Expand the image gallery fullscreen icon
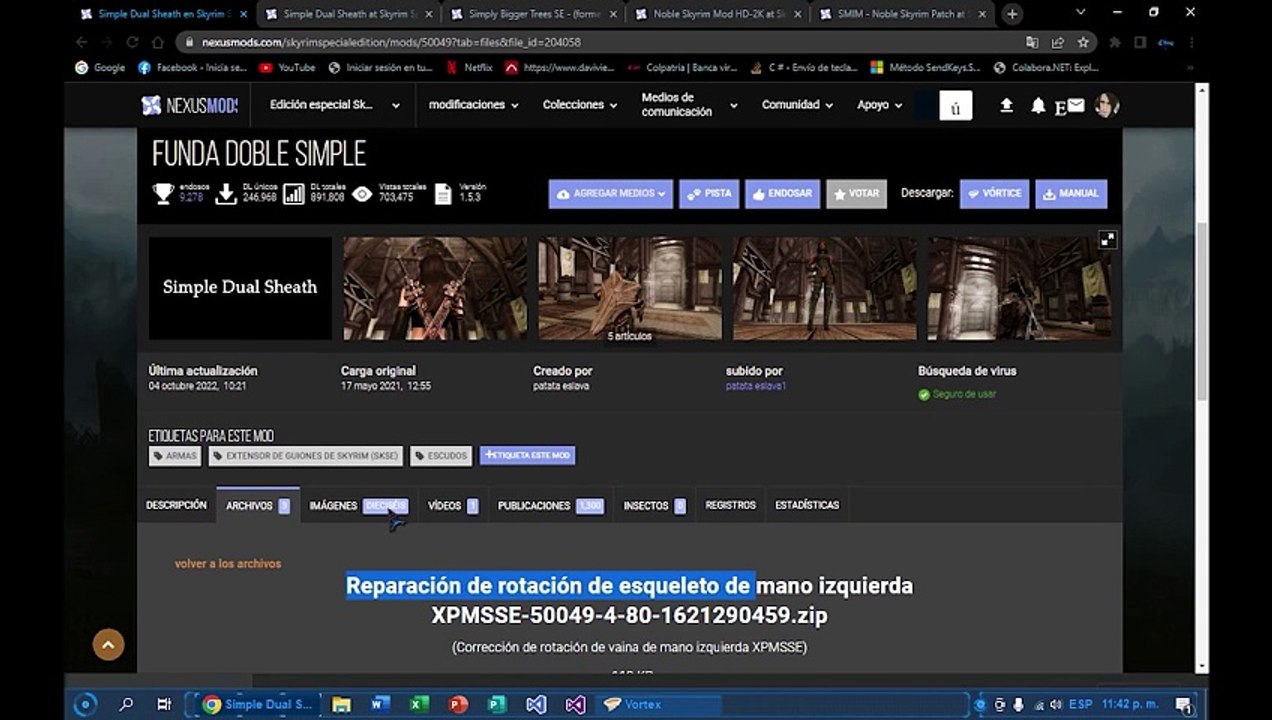The image size is (1272, 720). (x=1107, y=240)
